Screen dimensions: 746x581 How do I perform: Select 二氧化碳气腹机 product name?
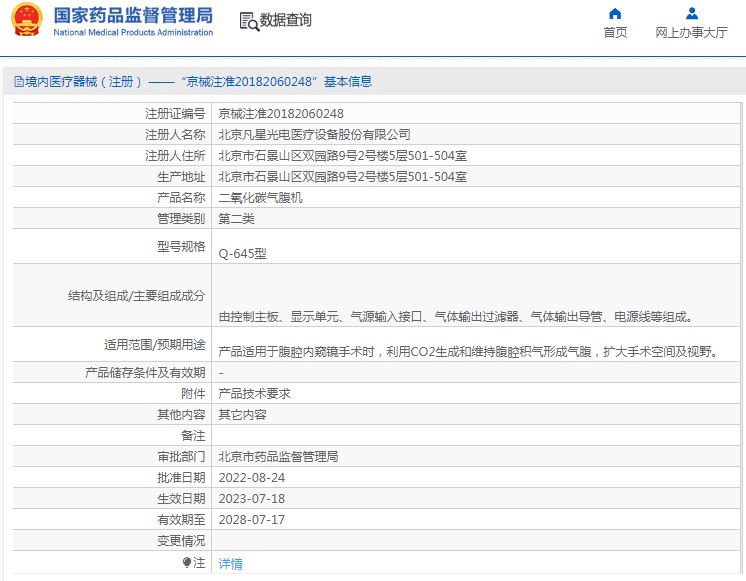[x=260, y=197]
